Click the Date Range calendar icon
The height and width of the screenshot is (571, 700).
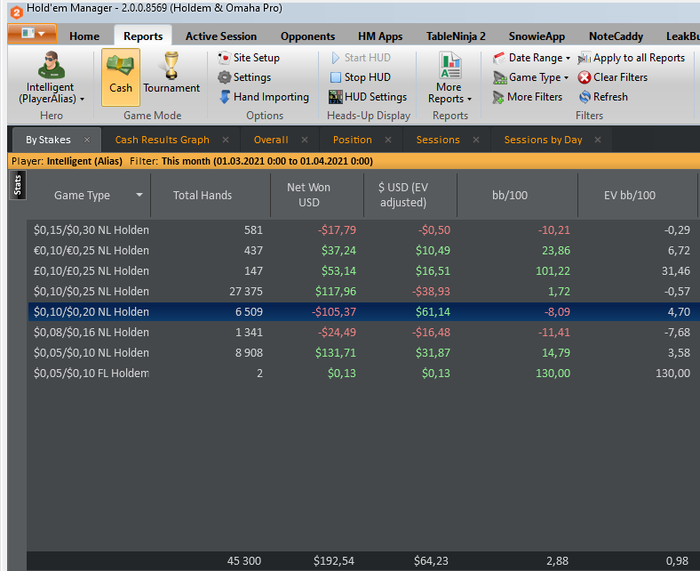[x=500, y=58]
